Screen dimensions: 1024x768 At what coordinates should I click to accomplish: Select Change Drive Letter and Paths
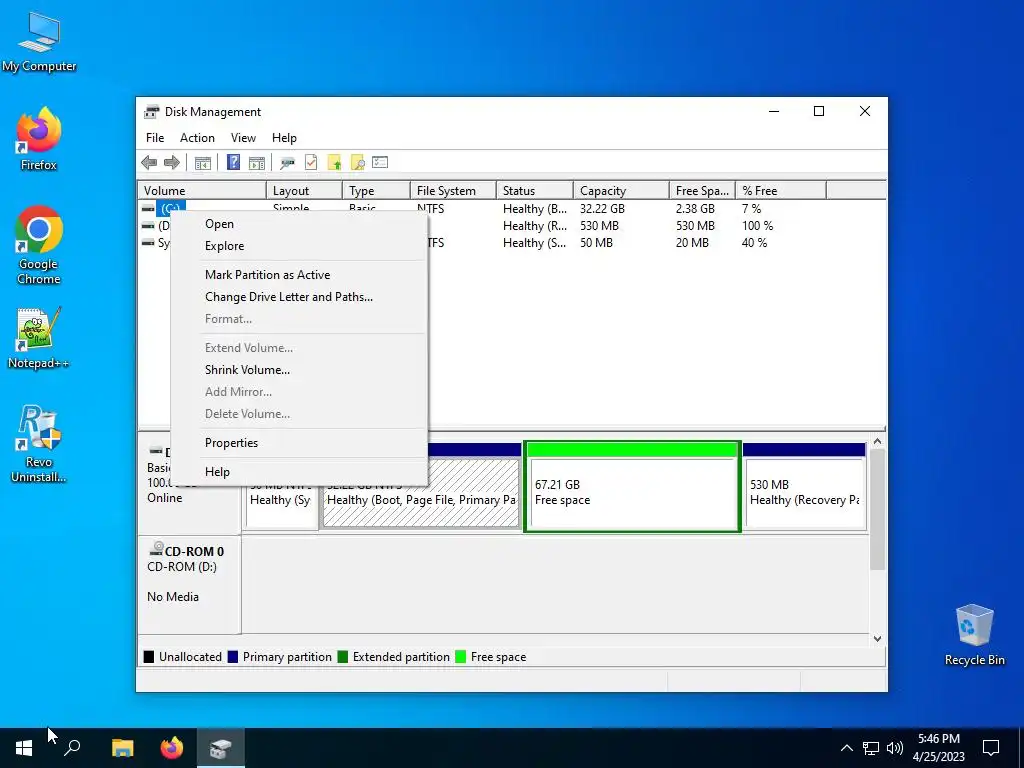point(299,297)
